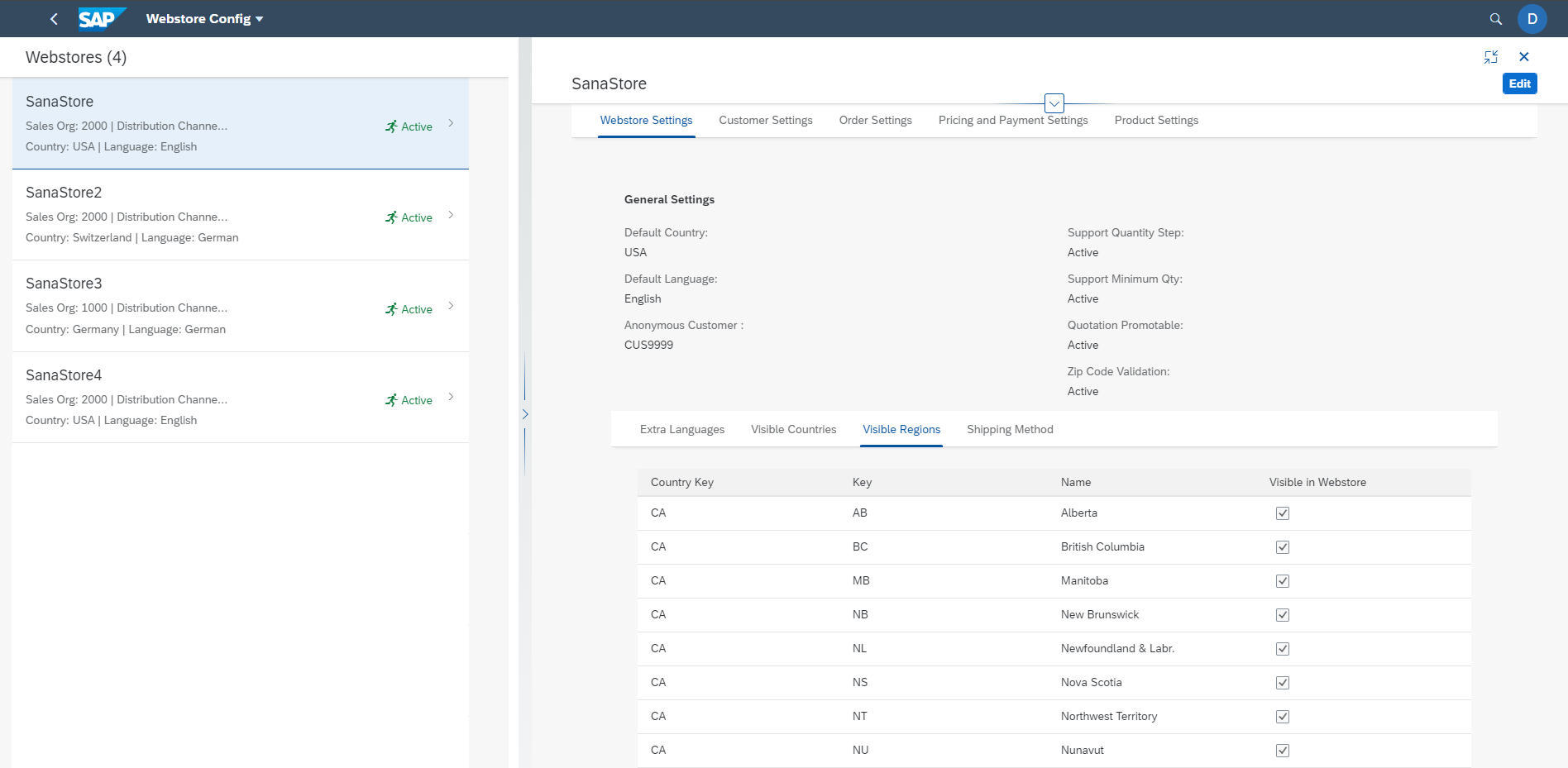The height and width of the screenshot is (768, 1568).
Task: Click the Name column header
Action: tap(1076, 483)
